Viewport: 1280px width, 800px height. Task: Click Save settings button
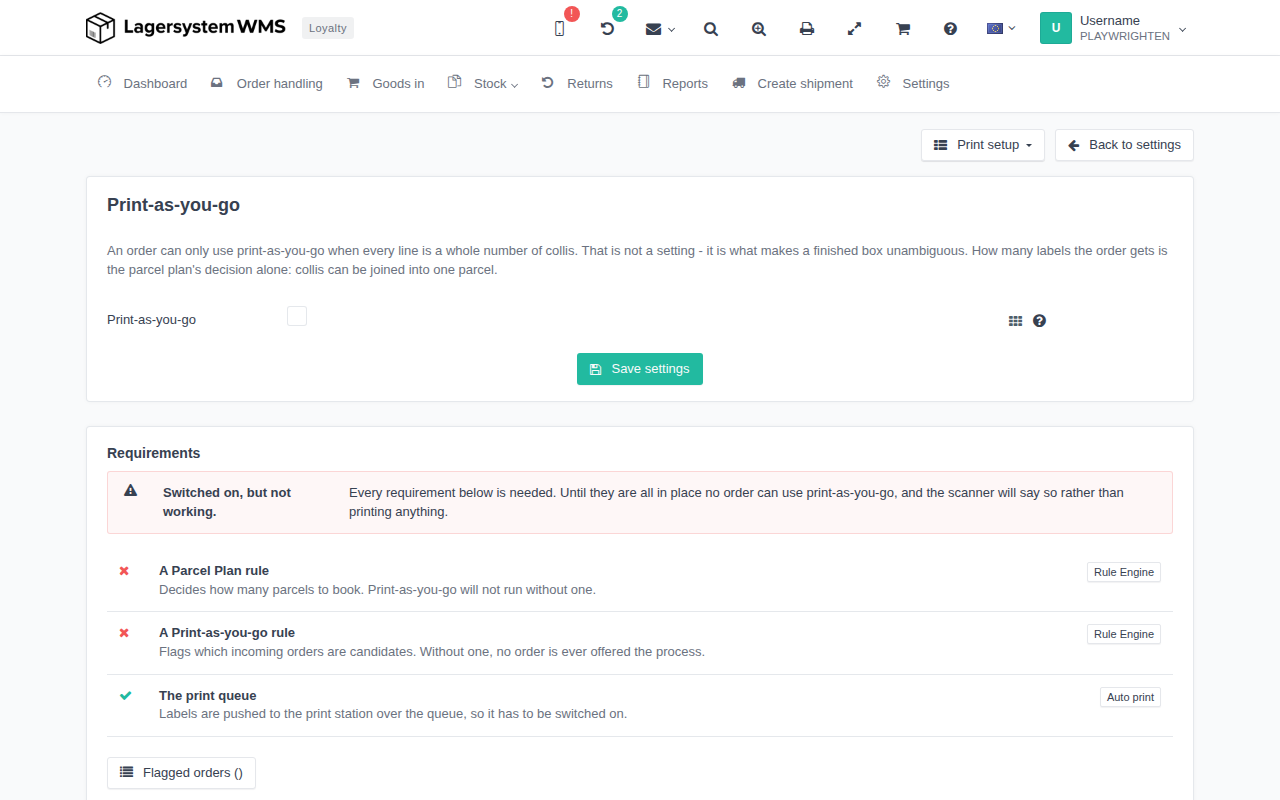pos(640,369)
